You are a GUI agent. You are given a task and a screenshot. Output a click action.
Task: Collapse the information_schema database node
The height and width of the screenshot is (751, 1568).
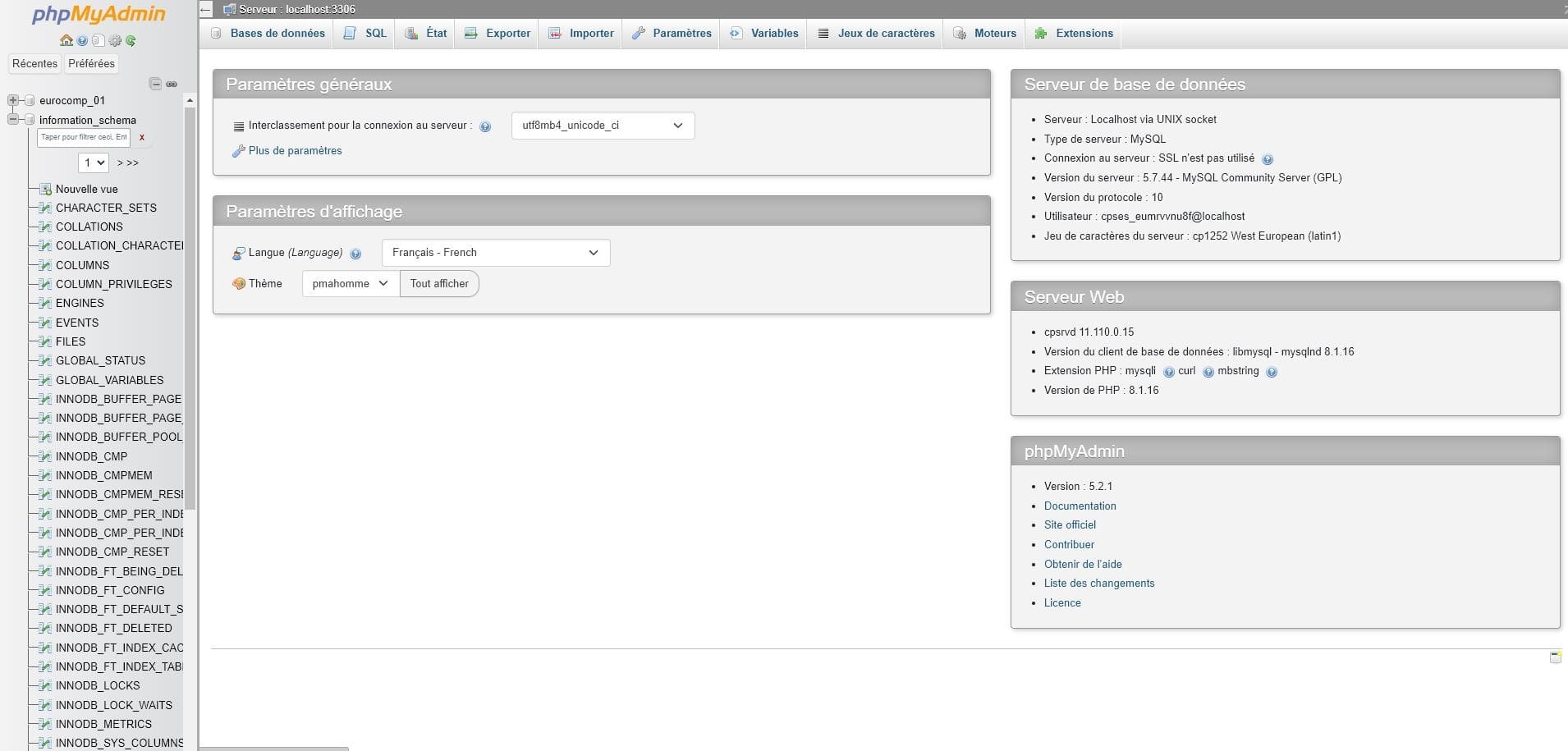pyautogui.click(x=12, y=120)
